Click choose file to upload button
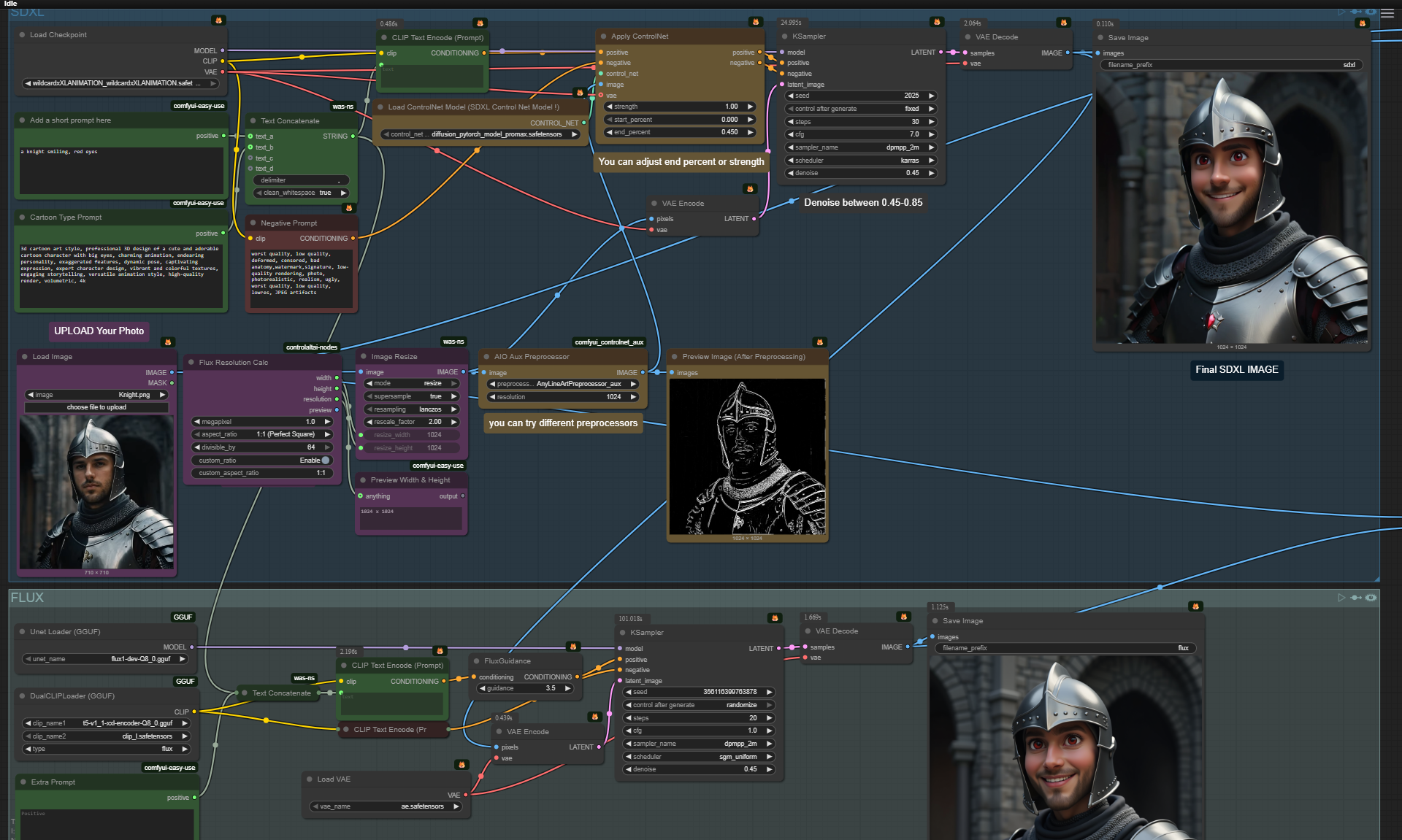 pyautogui.click(x=96, y=407)
